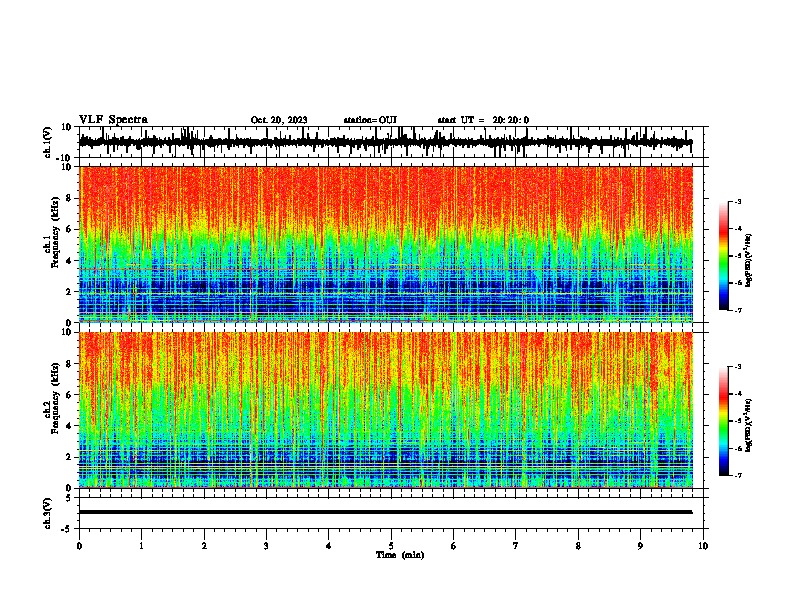Click the ch.1 color bar units label
Screen dimensions: 792x612
pyautogui.click(x=748, y=261)
